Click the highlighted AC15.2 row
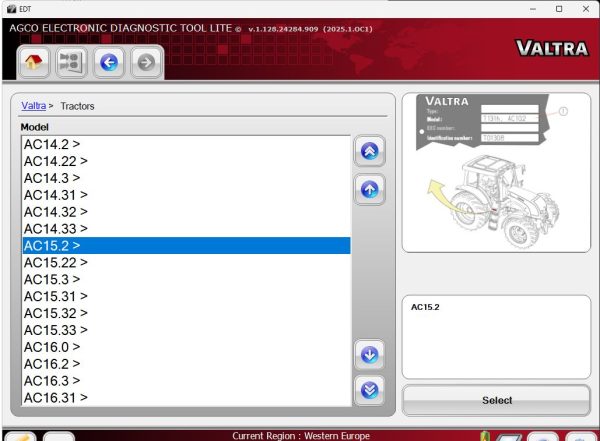This screenshot has height=441, width=600. [186, 245]
